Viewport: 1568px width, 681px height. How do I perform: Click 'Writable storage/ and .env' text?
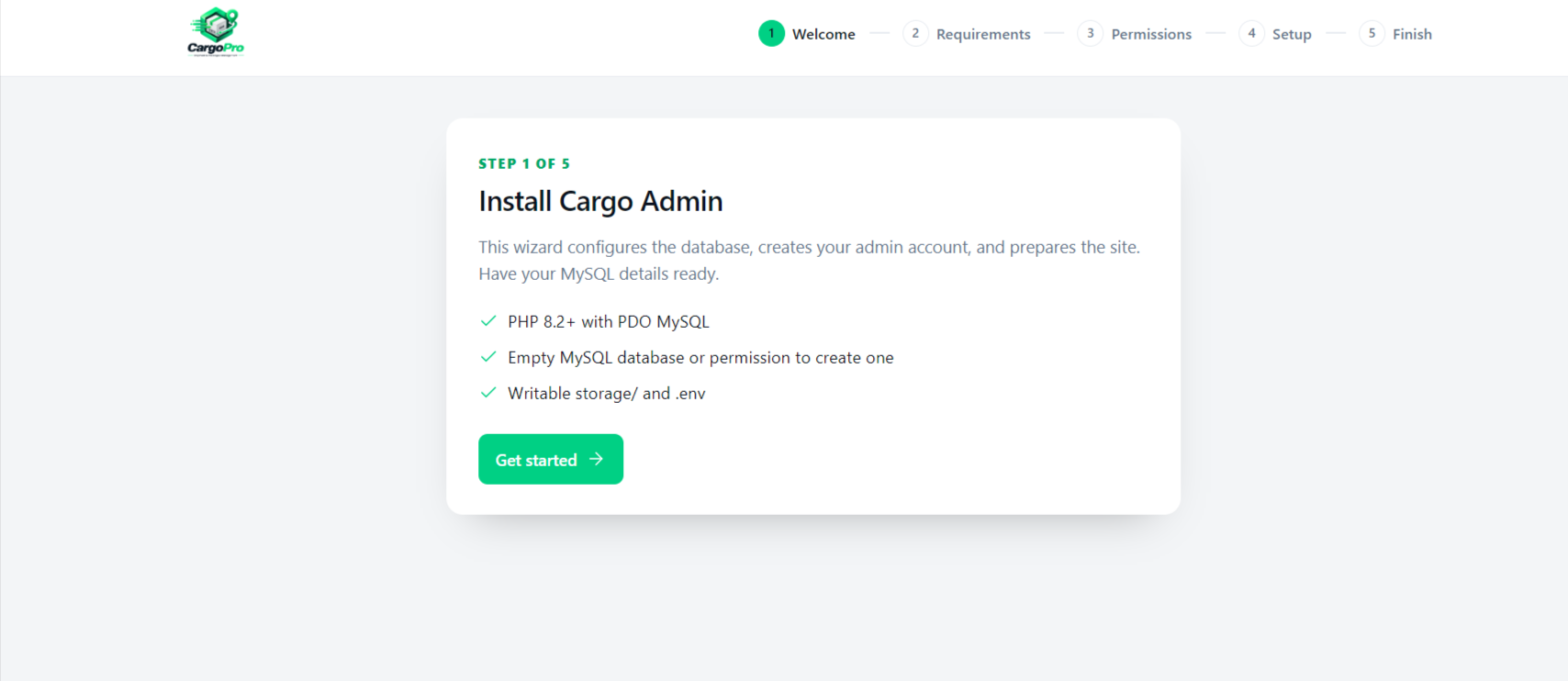(607, 393)
